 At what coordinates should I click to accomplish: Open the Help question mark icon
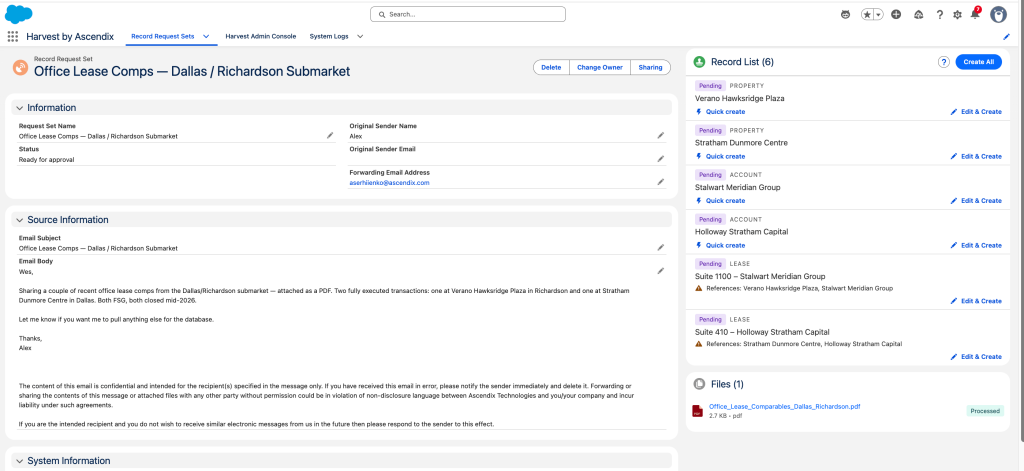(939, 14)
